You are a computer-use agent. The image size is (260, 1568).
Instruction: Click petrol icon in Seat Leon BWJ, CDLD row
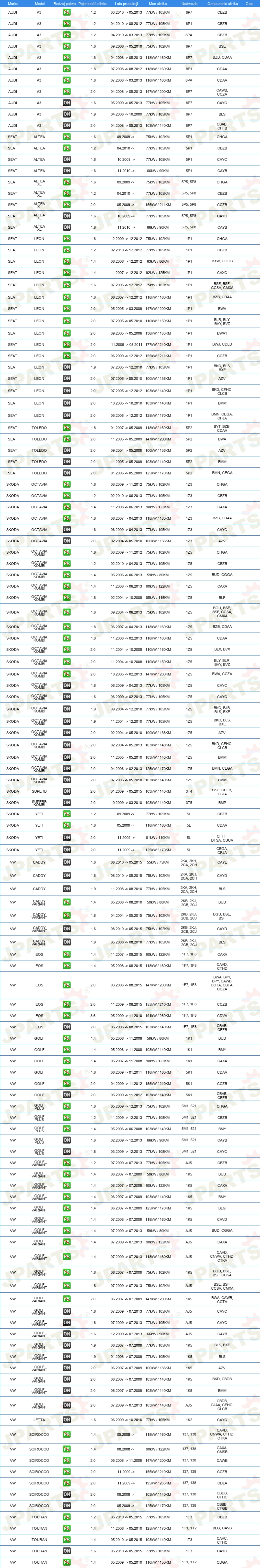click(67, 345)
